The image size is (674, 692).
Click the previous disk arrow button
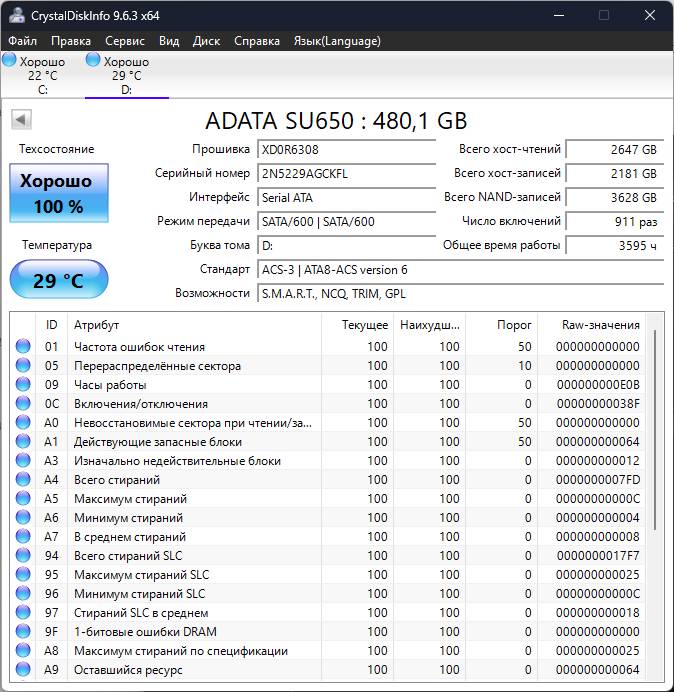(x=20, y=120)
